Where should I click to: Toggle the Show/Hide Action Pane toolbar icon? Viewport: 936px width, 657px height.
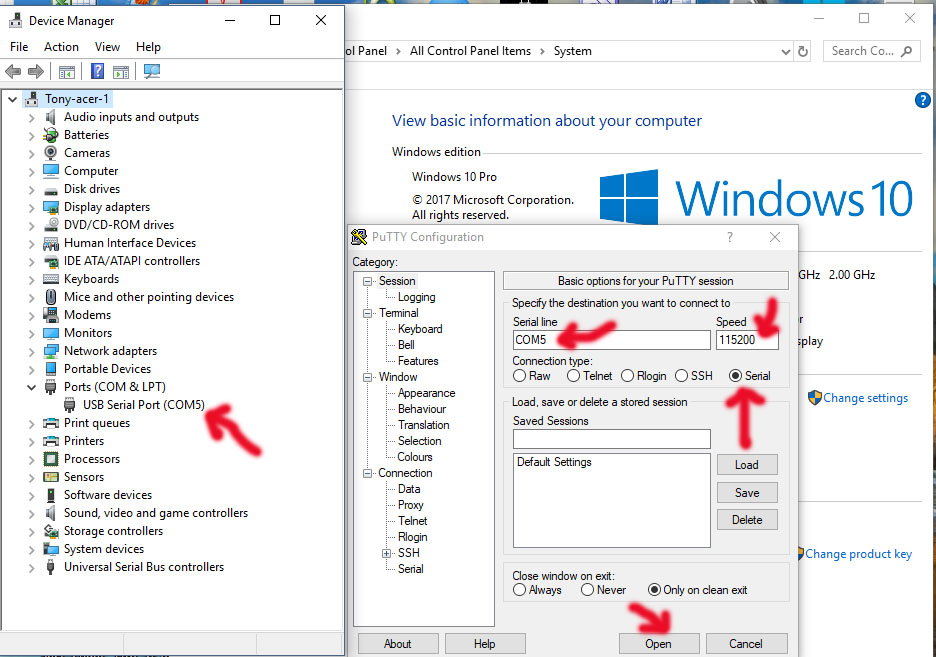pyautogui.click(x=121, y=72)
